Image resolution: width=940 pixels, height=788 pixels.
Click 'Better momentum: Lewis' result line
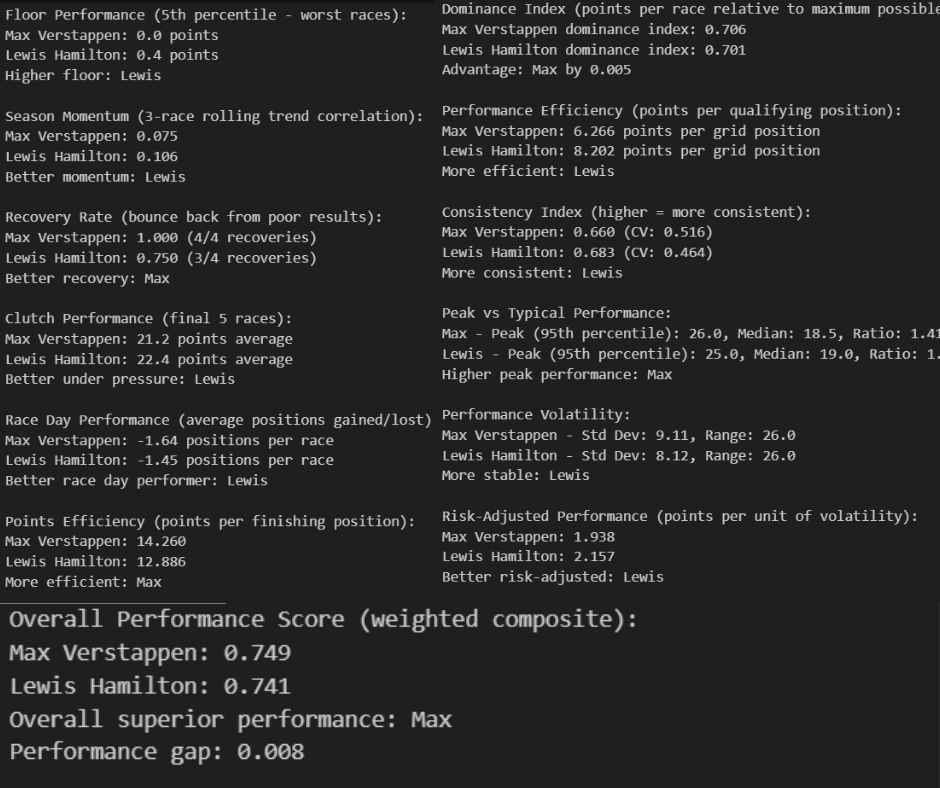click(x=95, y=177)
